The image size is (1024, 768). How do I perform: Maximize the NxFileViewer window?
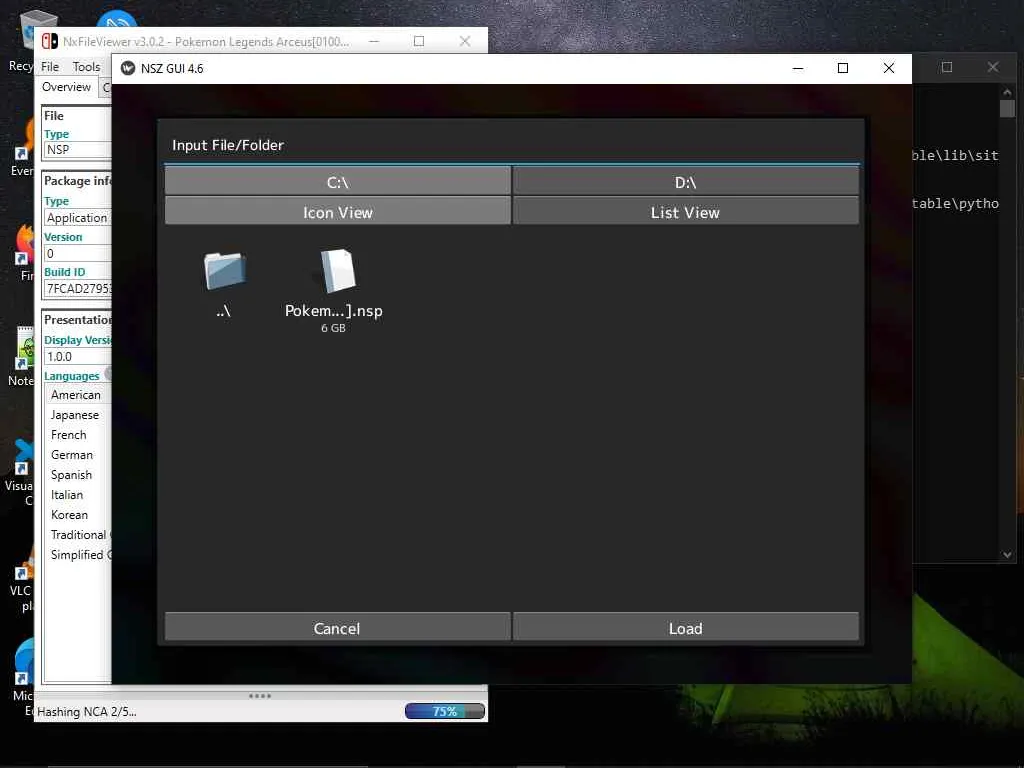click(419, 41)
